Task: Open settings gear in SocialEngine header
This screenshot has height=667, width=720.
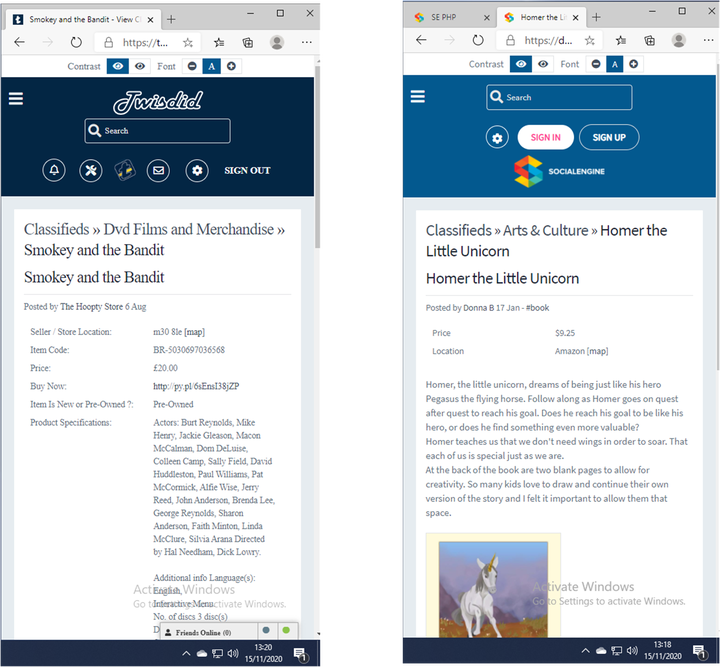Action: click(497, 137)
